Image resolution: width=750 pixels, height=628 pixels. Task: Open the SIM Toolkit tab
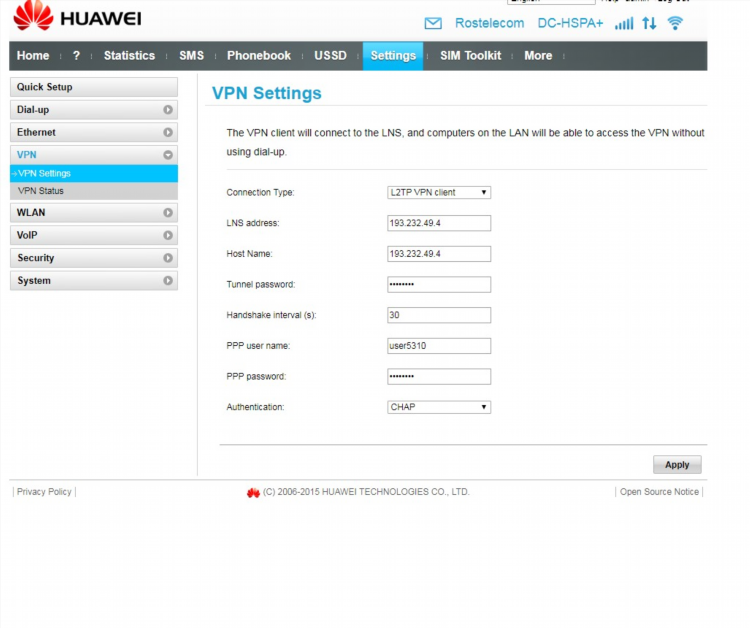click(471, 55)
